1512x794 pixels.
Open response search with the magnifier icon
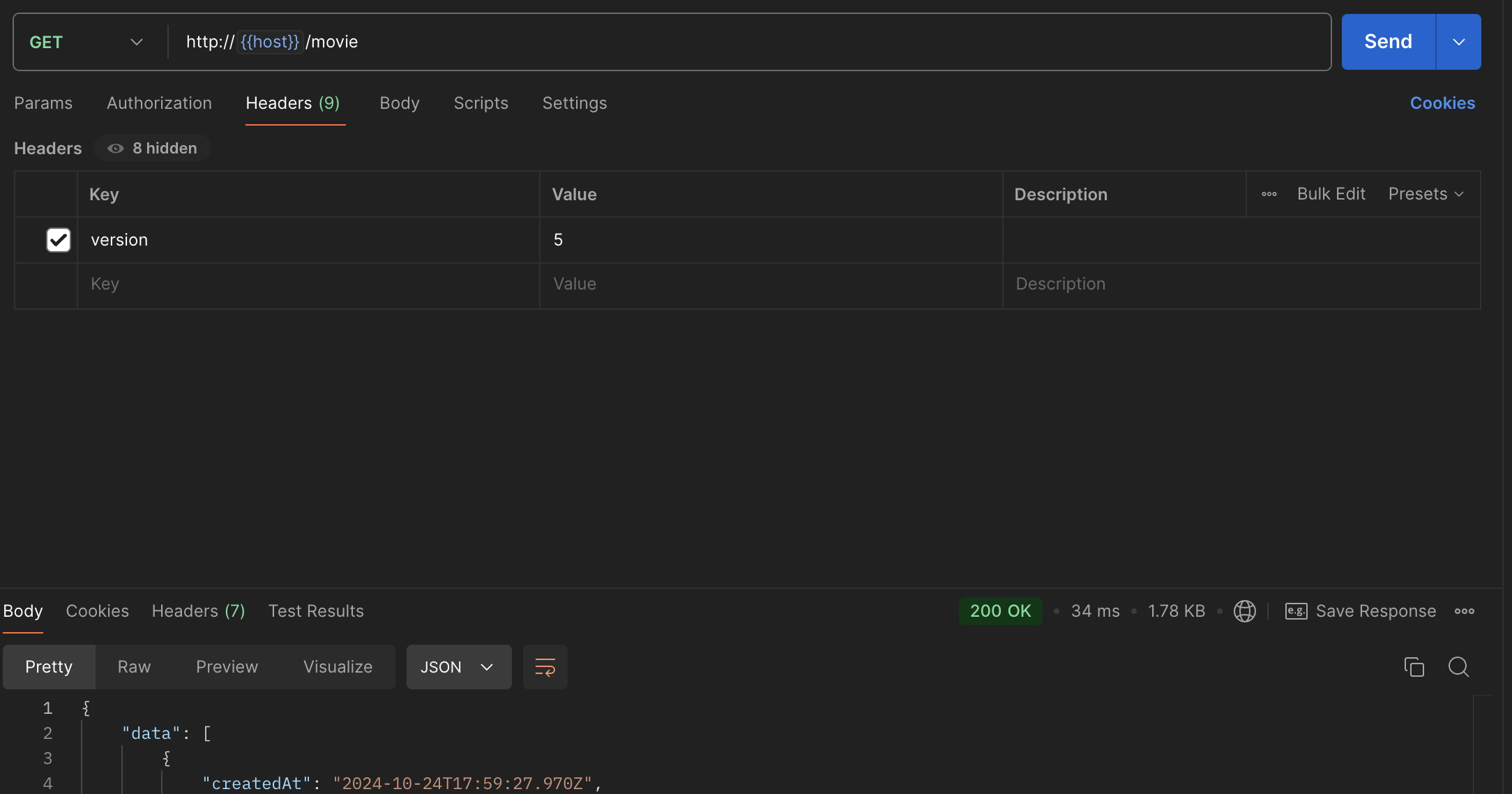pos(1458,667)
